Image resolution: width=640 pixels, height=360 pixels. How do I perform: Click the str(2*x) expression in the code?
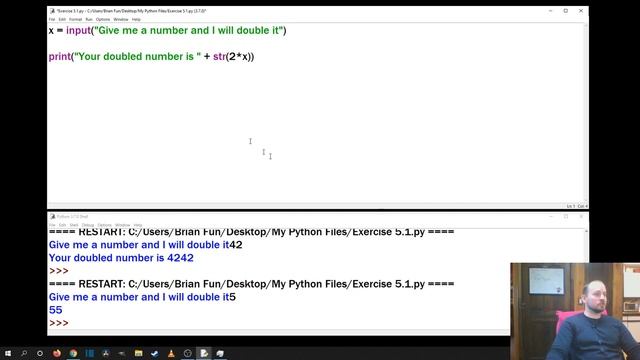coord(232,57)
